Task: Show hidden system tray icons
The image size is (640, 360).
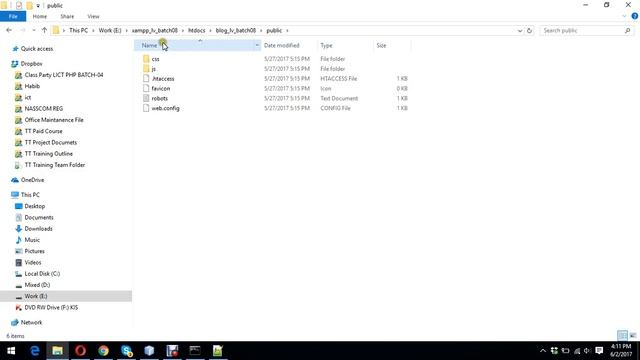Action: 542,351
